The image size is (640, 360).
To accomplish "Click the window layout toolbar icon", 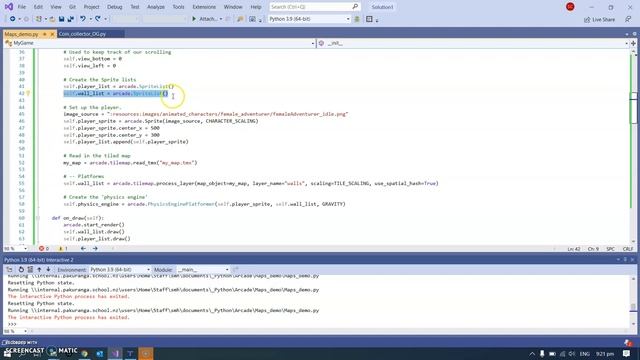I will [369, 19].
